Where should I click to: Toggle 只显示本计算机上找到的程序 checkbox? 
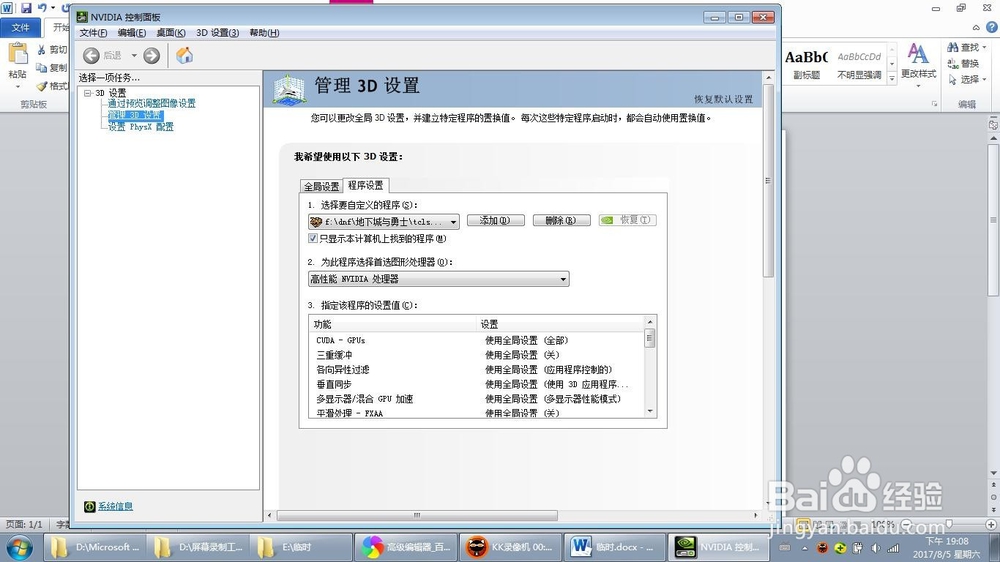point(312,239)
